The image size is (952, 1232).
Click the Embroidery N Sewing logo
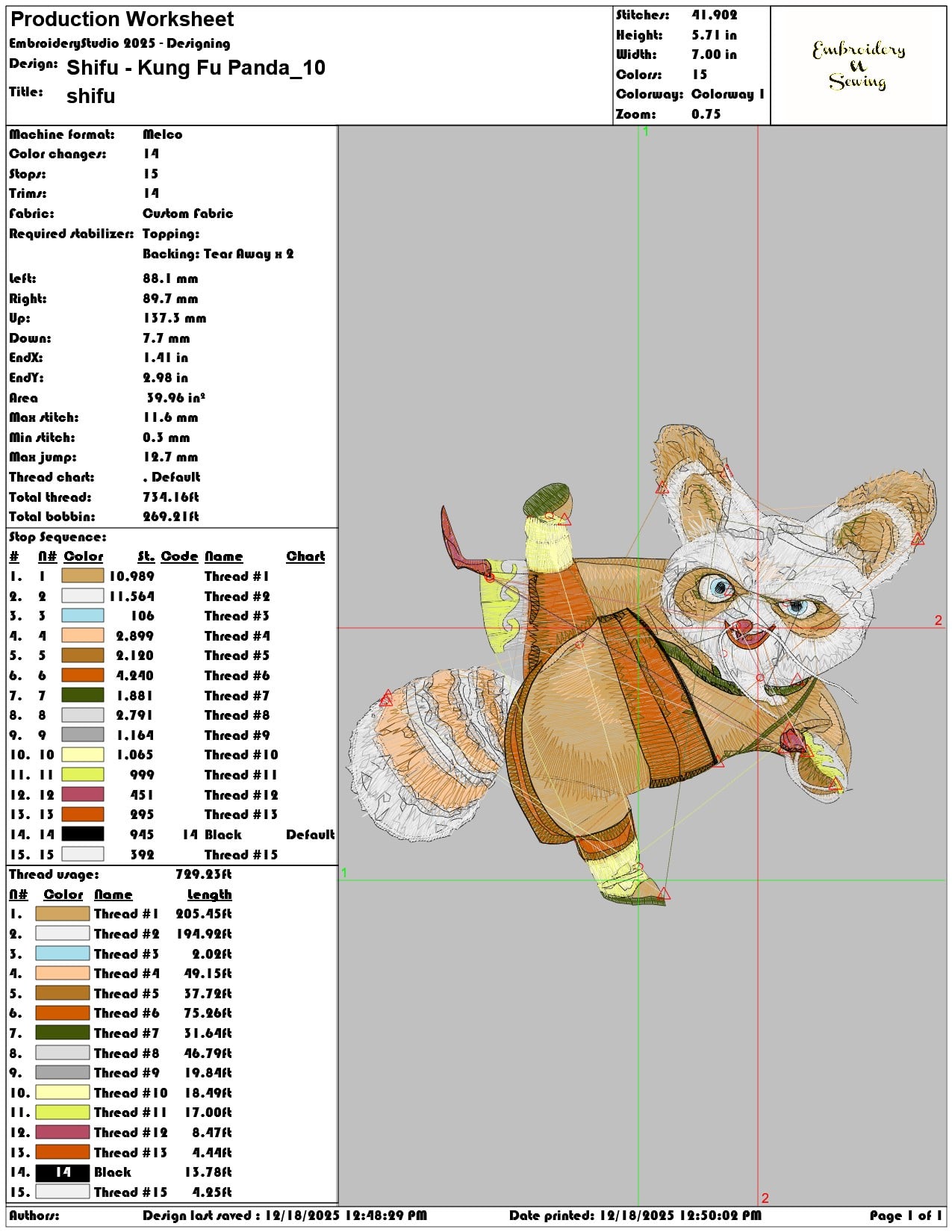click(x=859, y=66)
